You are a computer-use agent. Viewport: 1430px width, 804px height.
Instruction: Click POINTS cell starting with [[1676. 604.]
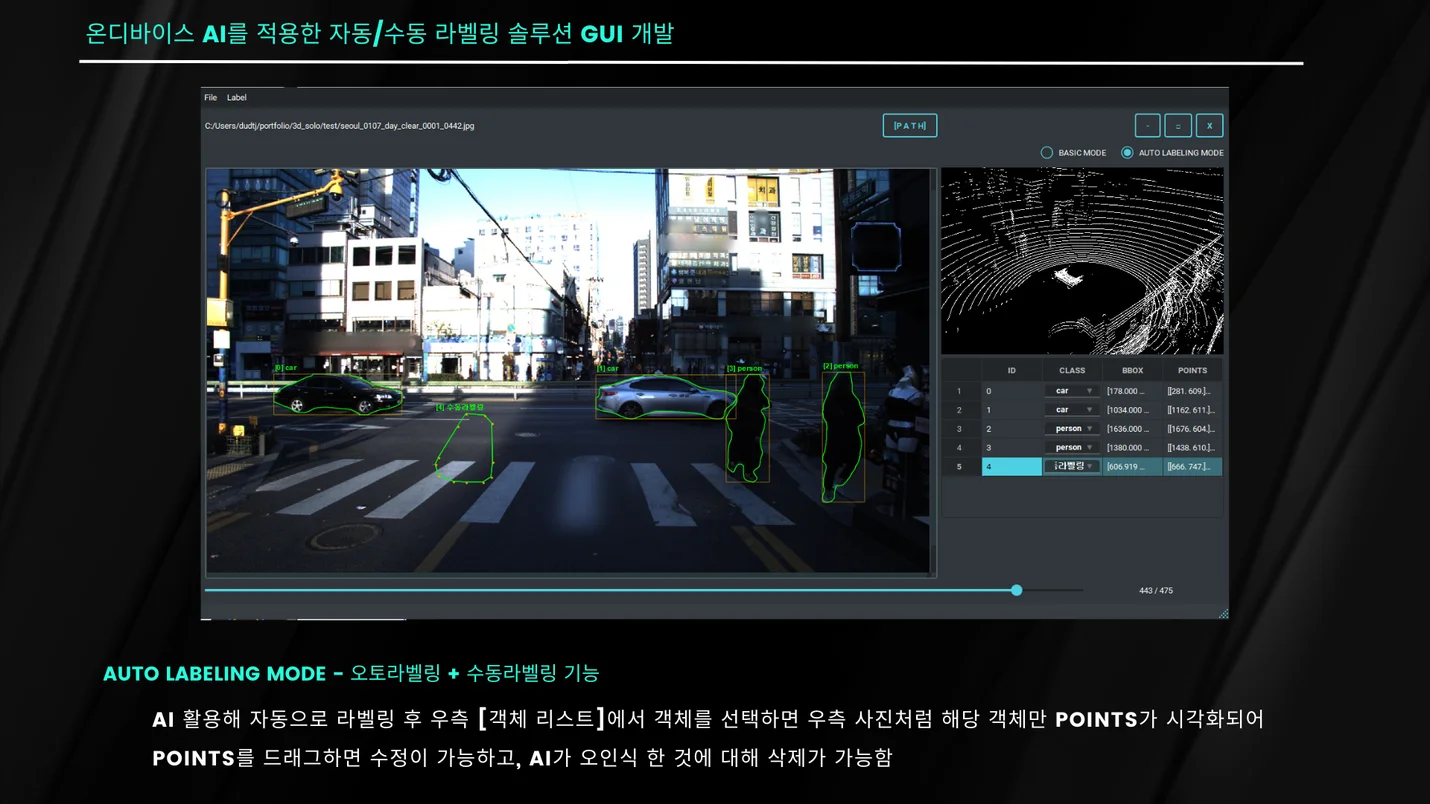(1192, 429)
